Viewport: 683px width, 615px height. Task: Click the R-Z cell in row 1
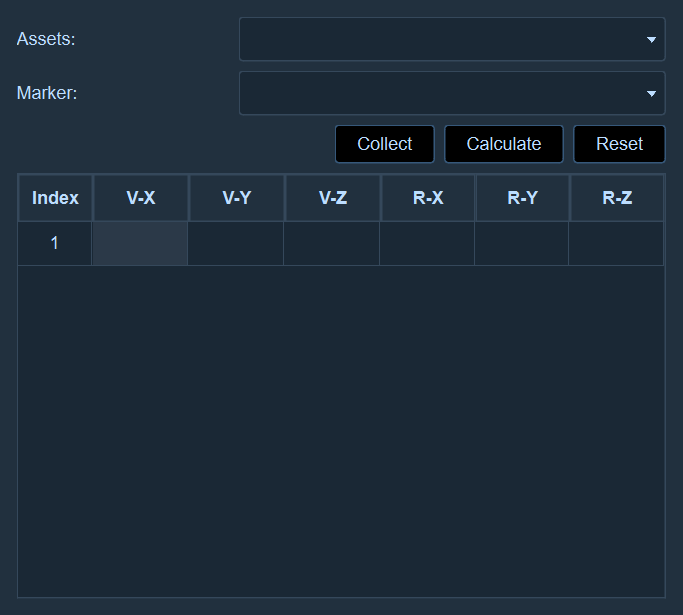tap(616, 243)
